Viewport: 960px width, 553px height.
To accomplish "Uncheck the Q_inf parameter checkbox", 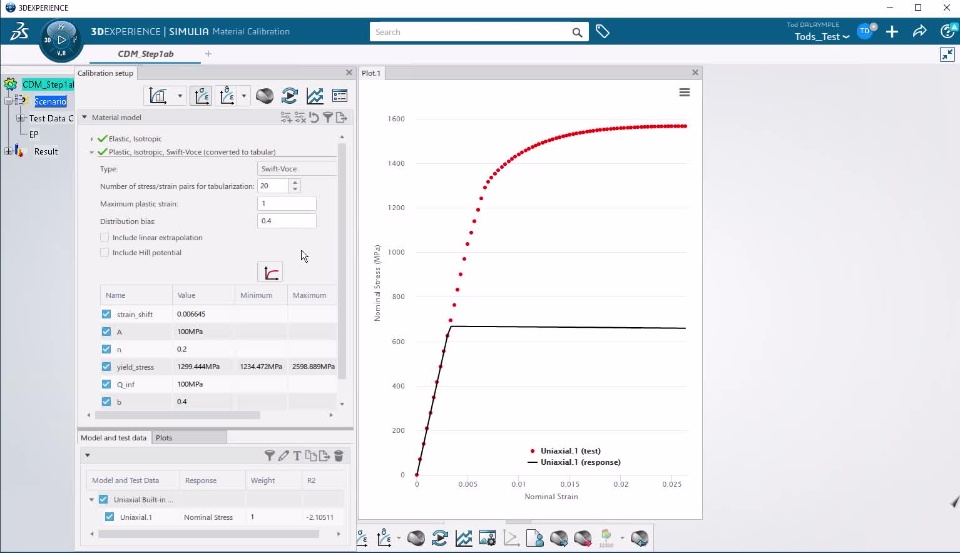I will (107, 384).
